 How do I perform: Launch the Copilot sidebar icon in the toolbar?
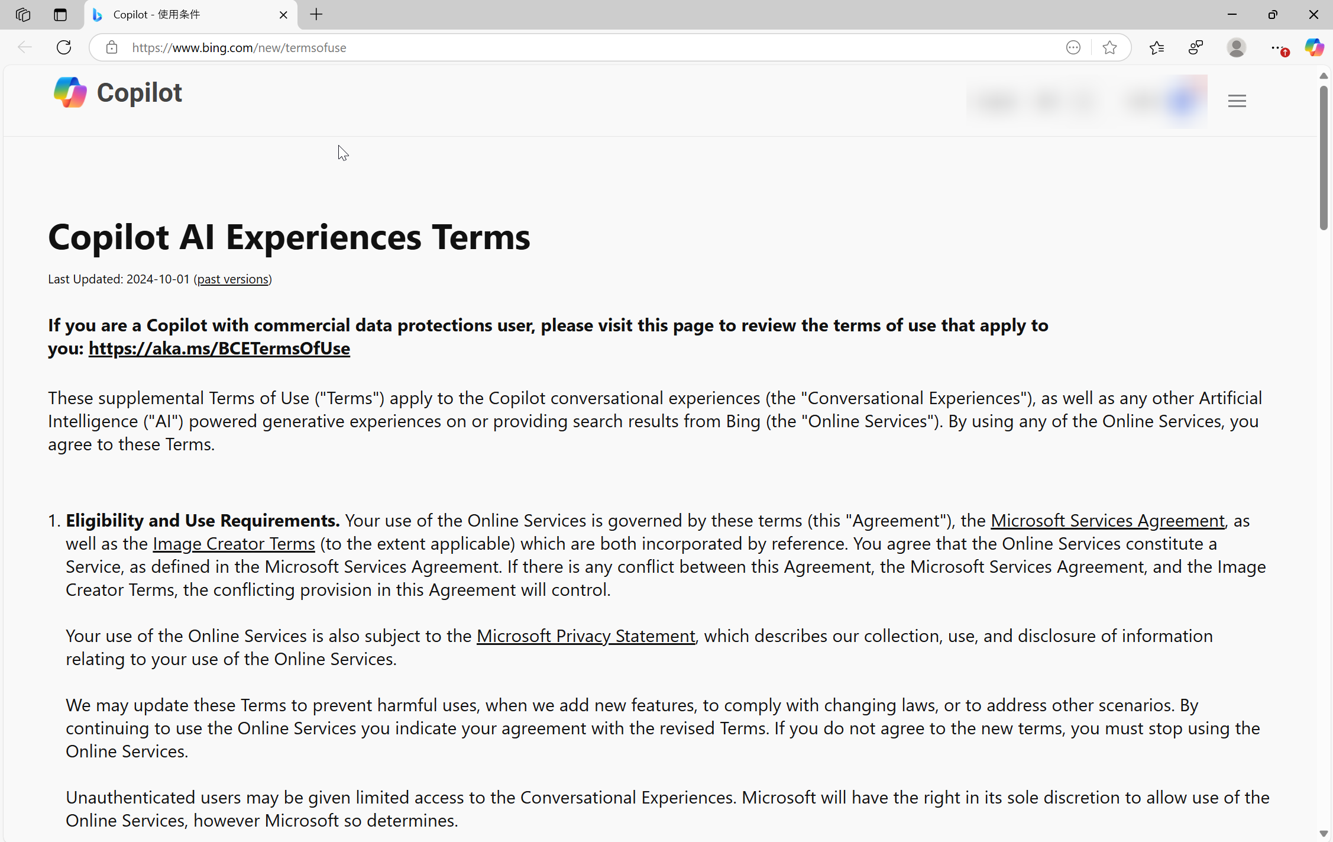(x=1313, y=47)
